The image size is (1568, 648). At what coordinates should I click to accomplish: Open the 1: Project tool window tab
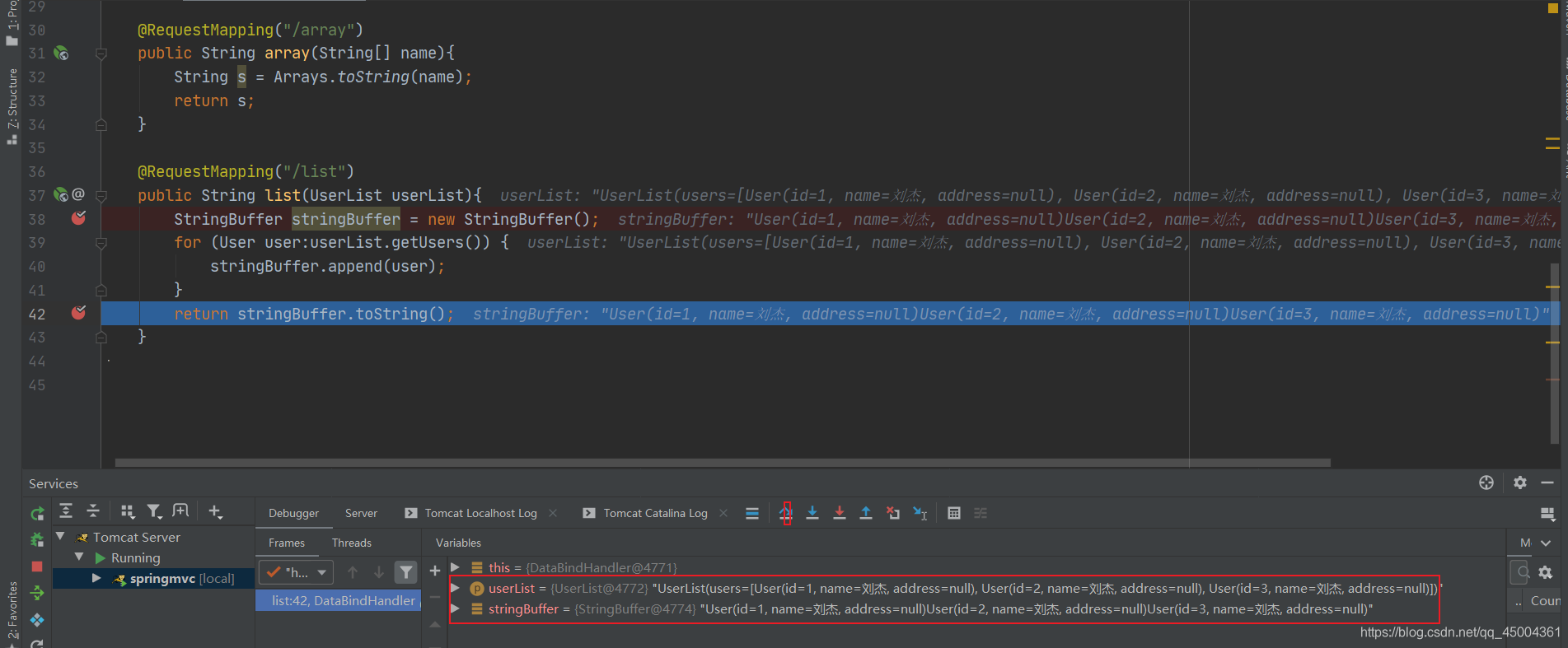tap(12, 22)
